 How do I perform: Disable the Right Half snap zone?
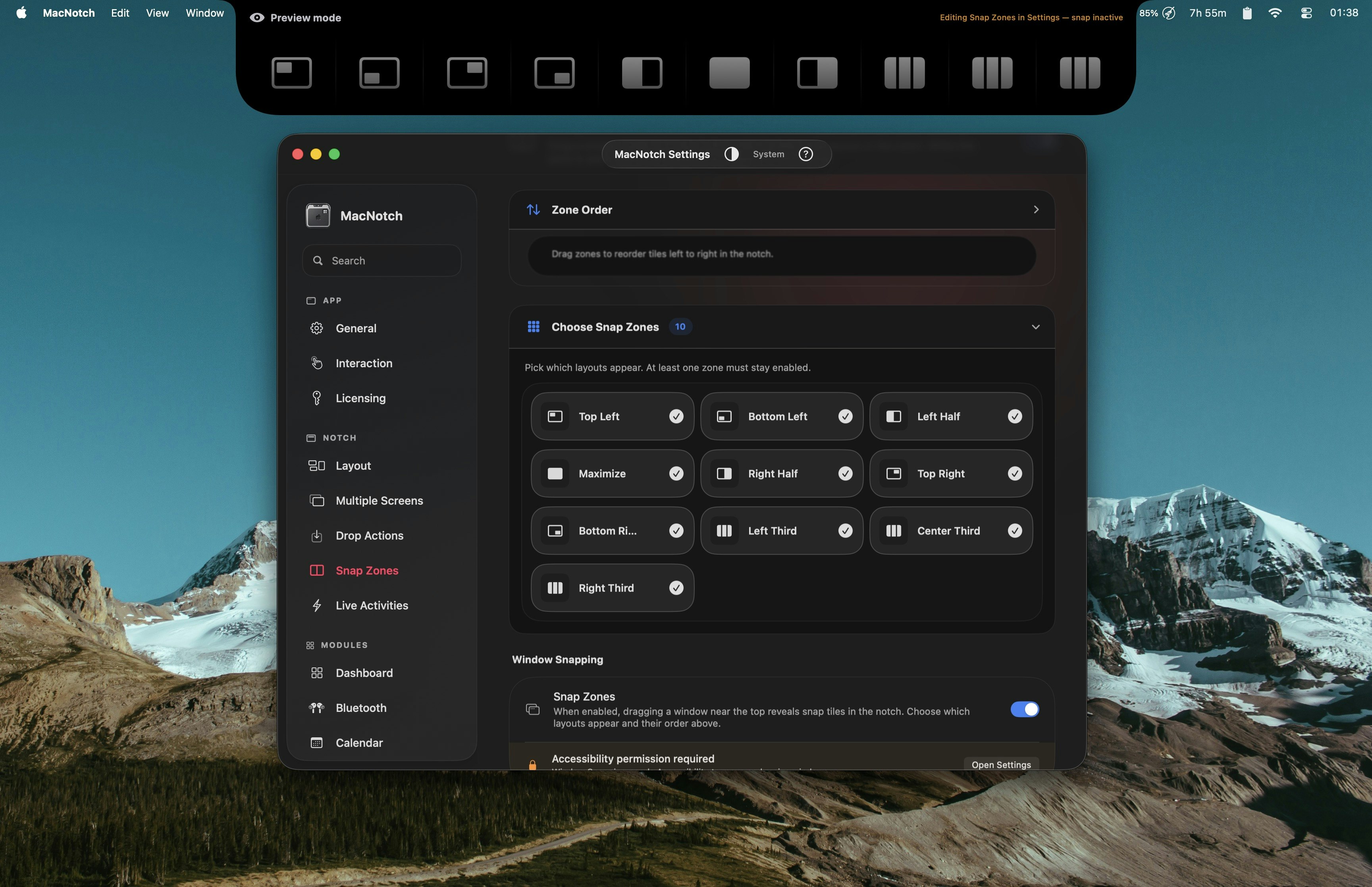845,473
